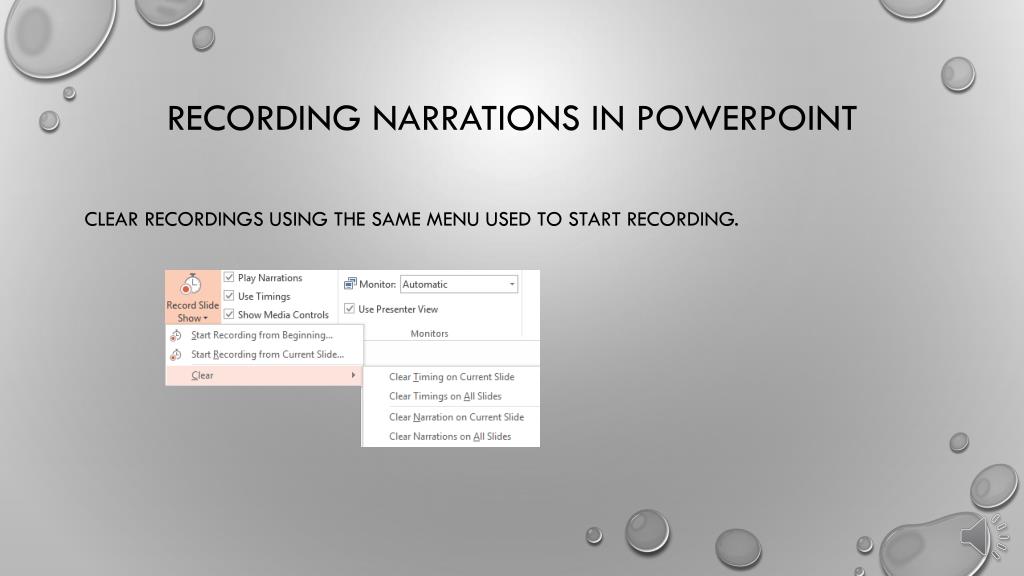The width and height of the screenshot is (1024, 576).
Task: Click the icon beside Start Recording from Beginning
Action: (176, 335)
